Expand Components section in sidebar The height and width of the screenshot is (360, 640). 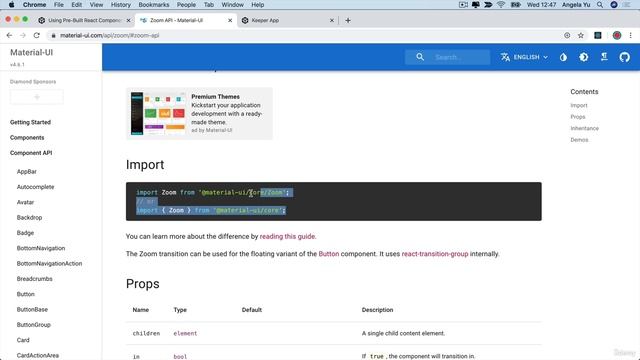click(x=27, y=138)
